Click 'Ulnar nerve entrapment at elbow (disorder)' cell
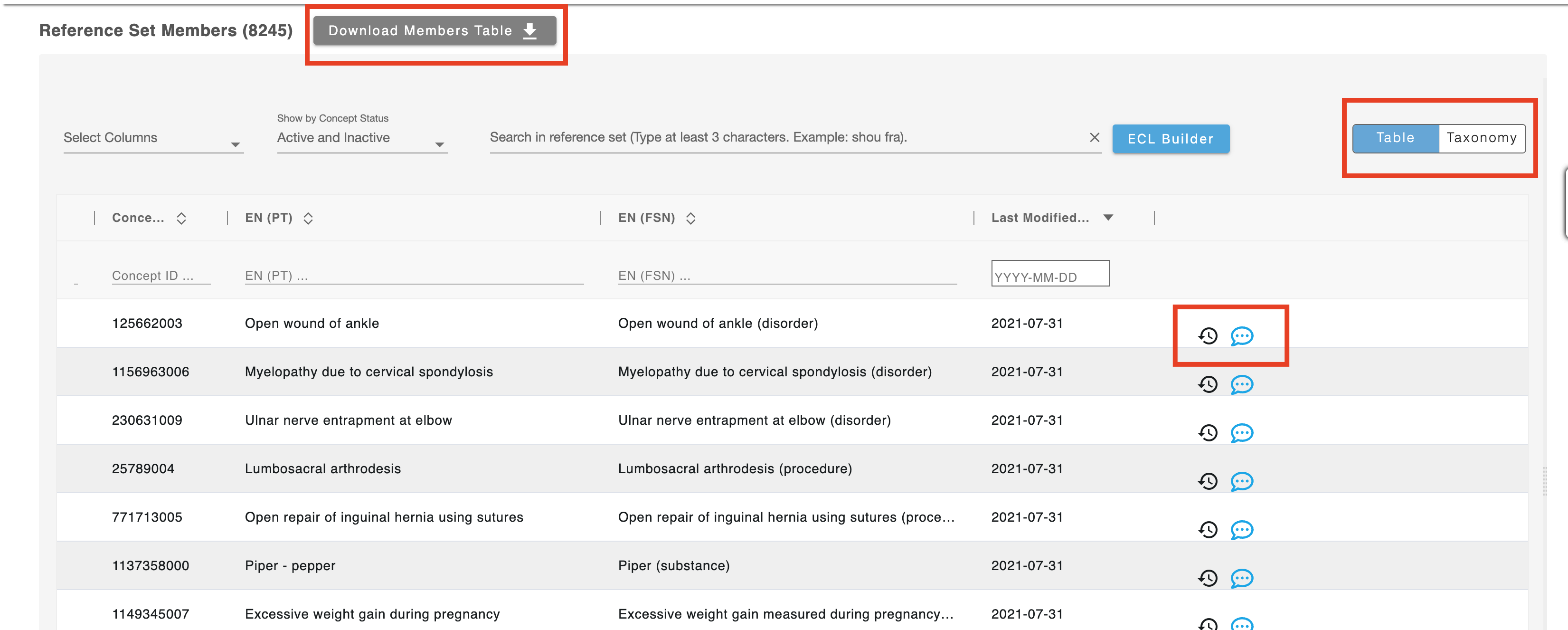This screenshot has height=630, width=1568. pyautogui.click(x=754, y=420)
